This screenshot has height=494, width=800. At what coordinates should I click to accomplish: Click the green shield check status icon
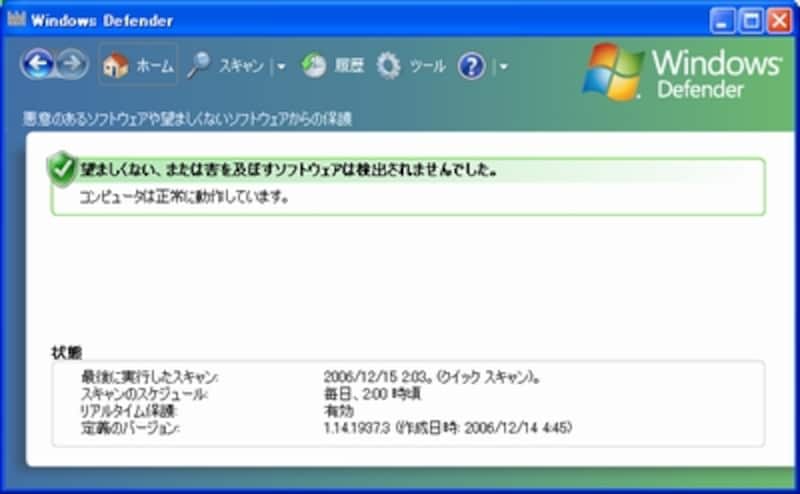pyautogui.click(x=63, y=169)
